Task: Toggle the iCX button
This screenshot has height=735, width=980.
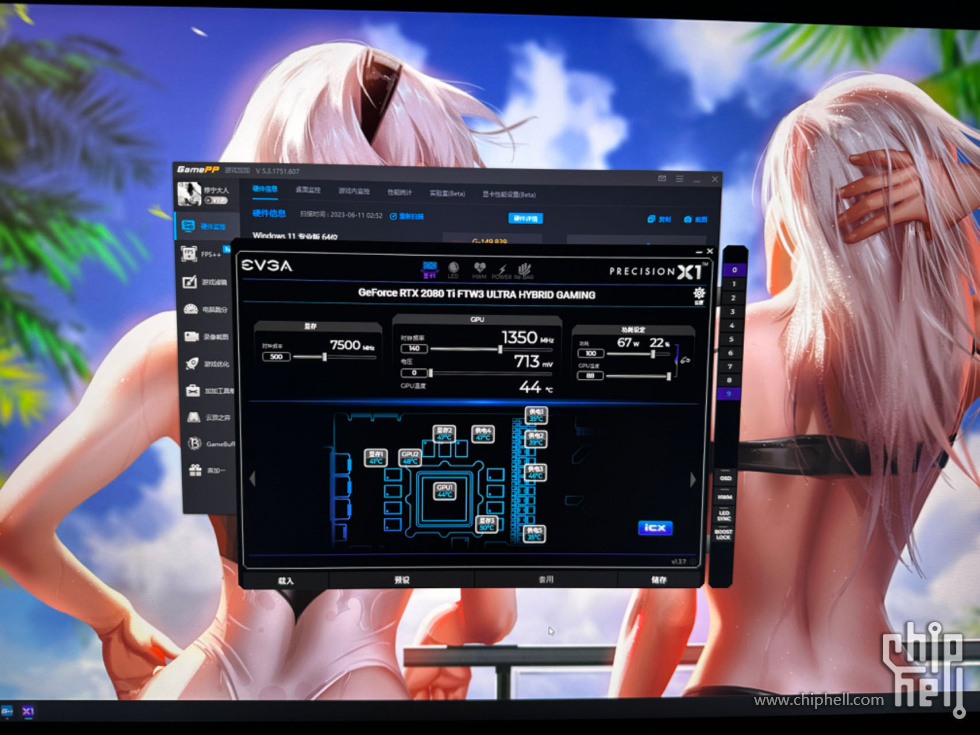Action: 655,528
